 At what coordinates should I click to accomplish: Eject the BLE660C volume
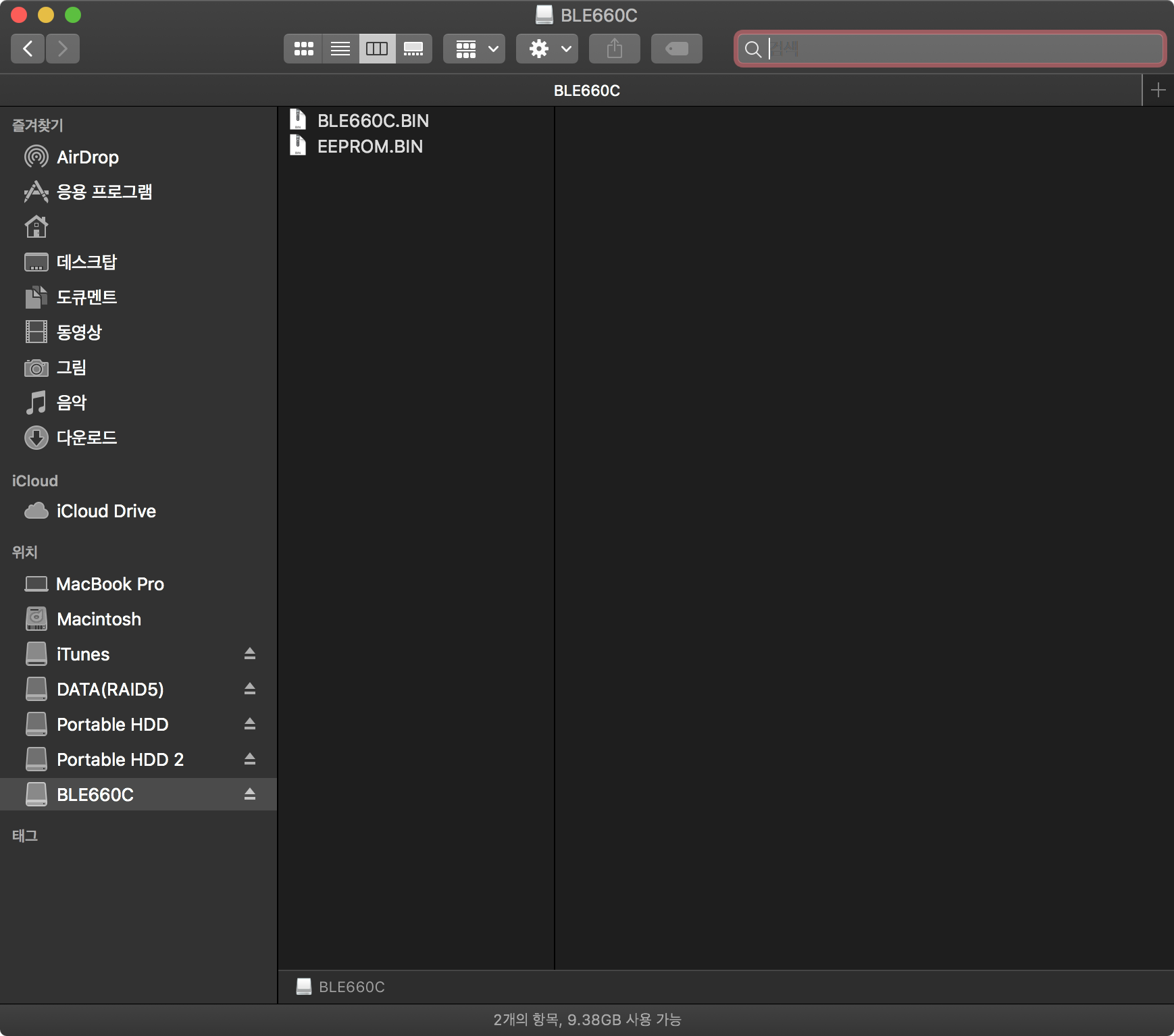[250, 794]
